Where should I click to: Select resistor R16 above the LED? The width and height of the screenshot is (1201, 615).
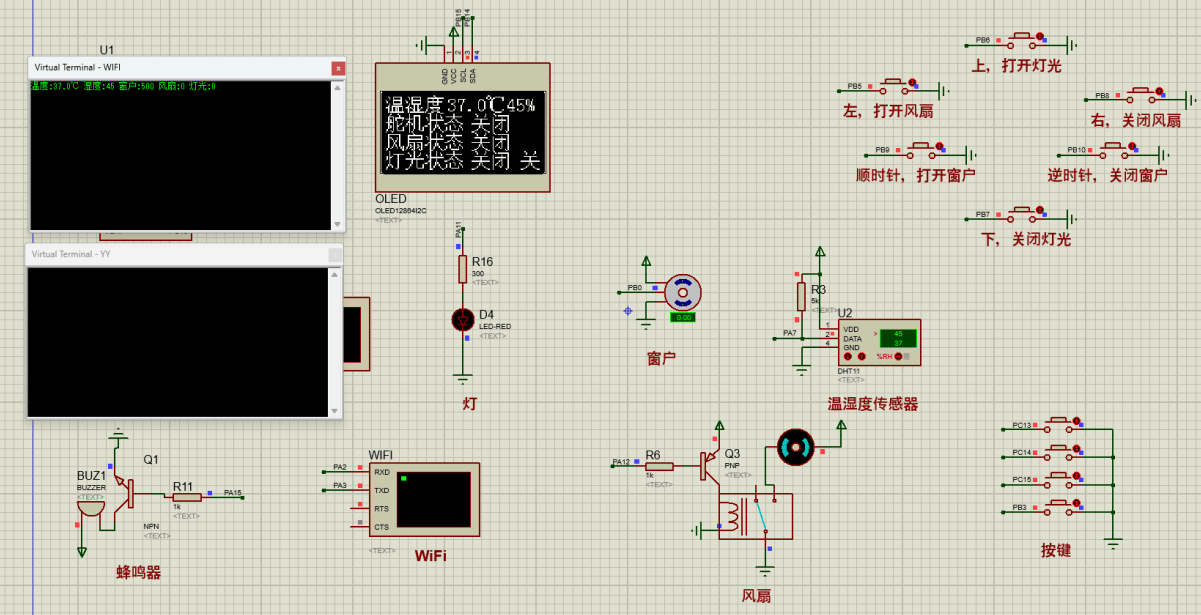click(x=461, y=268)
